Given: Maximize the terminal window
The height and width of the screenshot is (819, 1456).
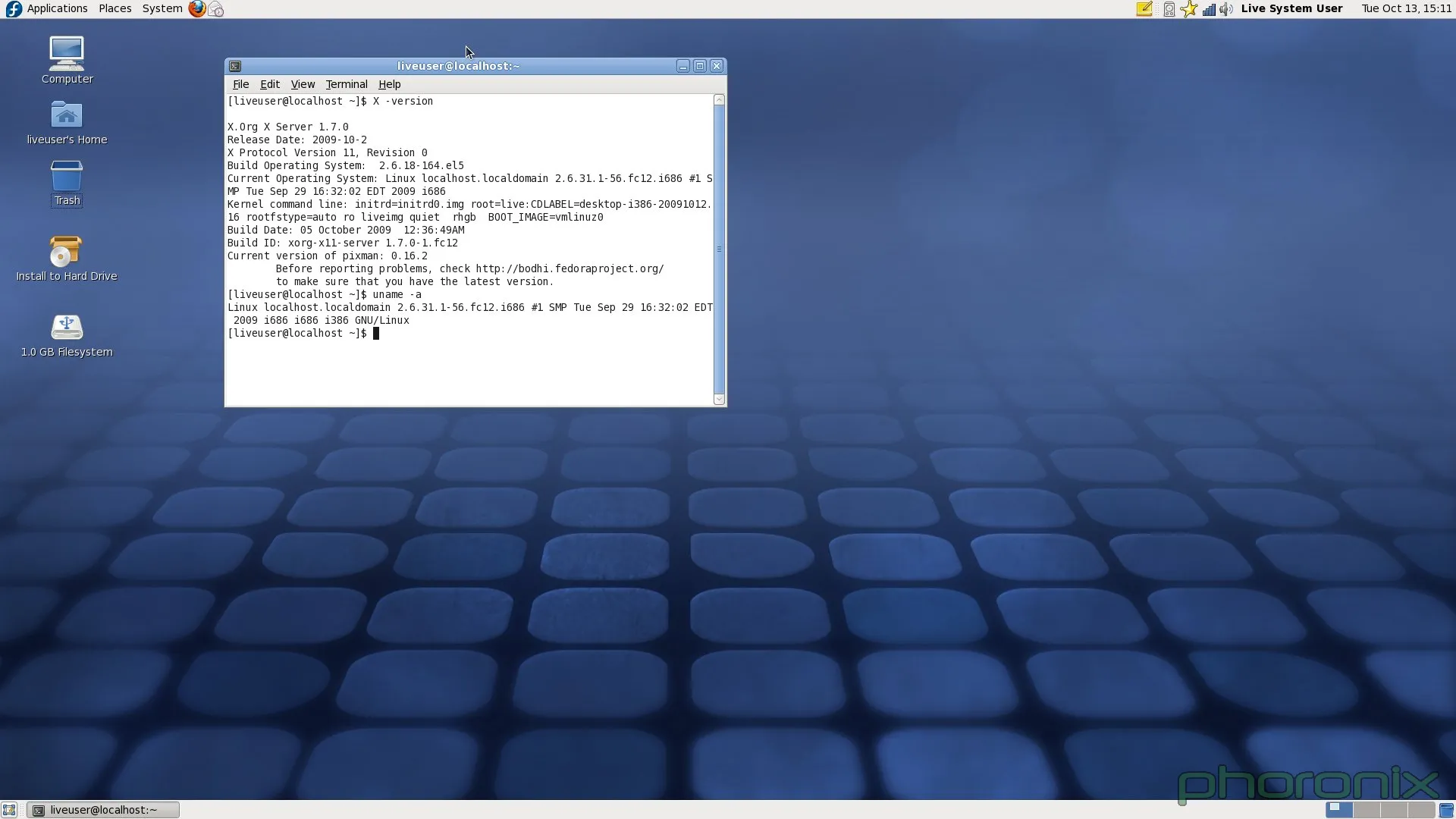Looking at the screenshot, I should pos(700,66).
